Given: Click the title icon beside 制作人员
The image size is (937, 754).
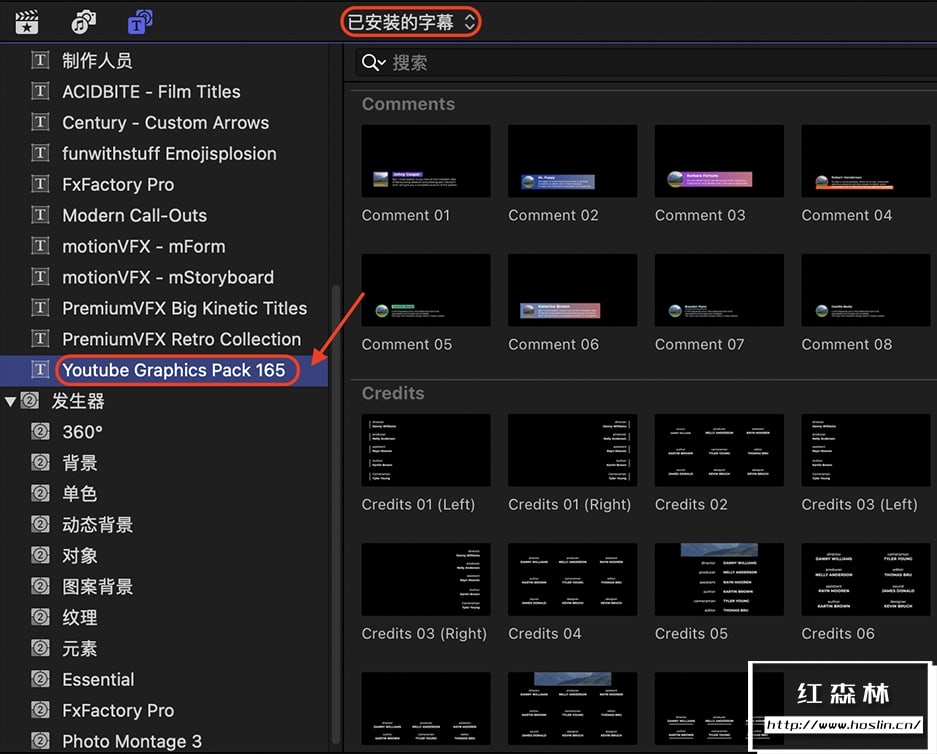Looking at the screenshot, I should click(40, 60).
